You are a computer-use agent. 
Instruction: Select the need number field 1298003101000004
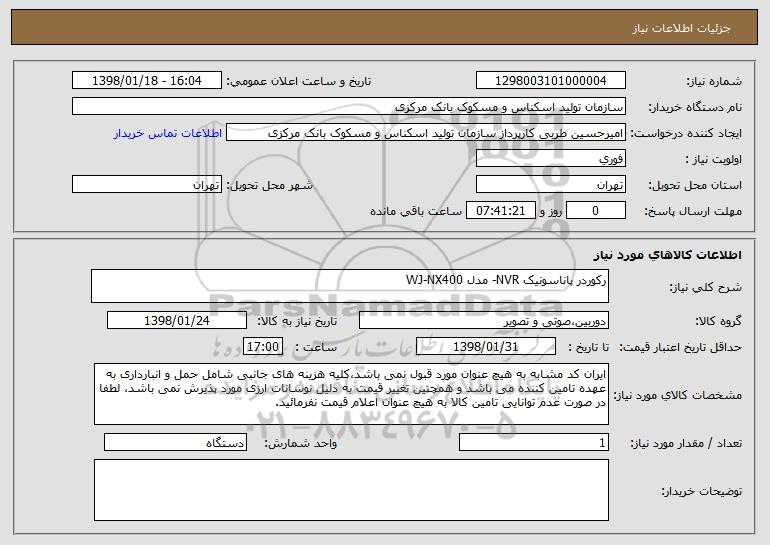pos(551,81)
